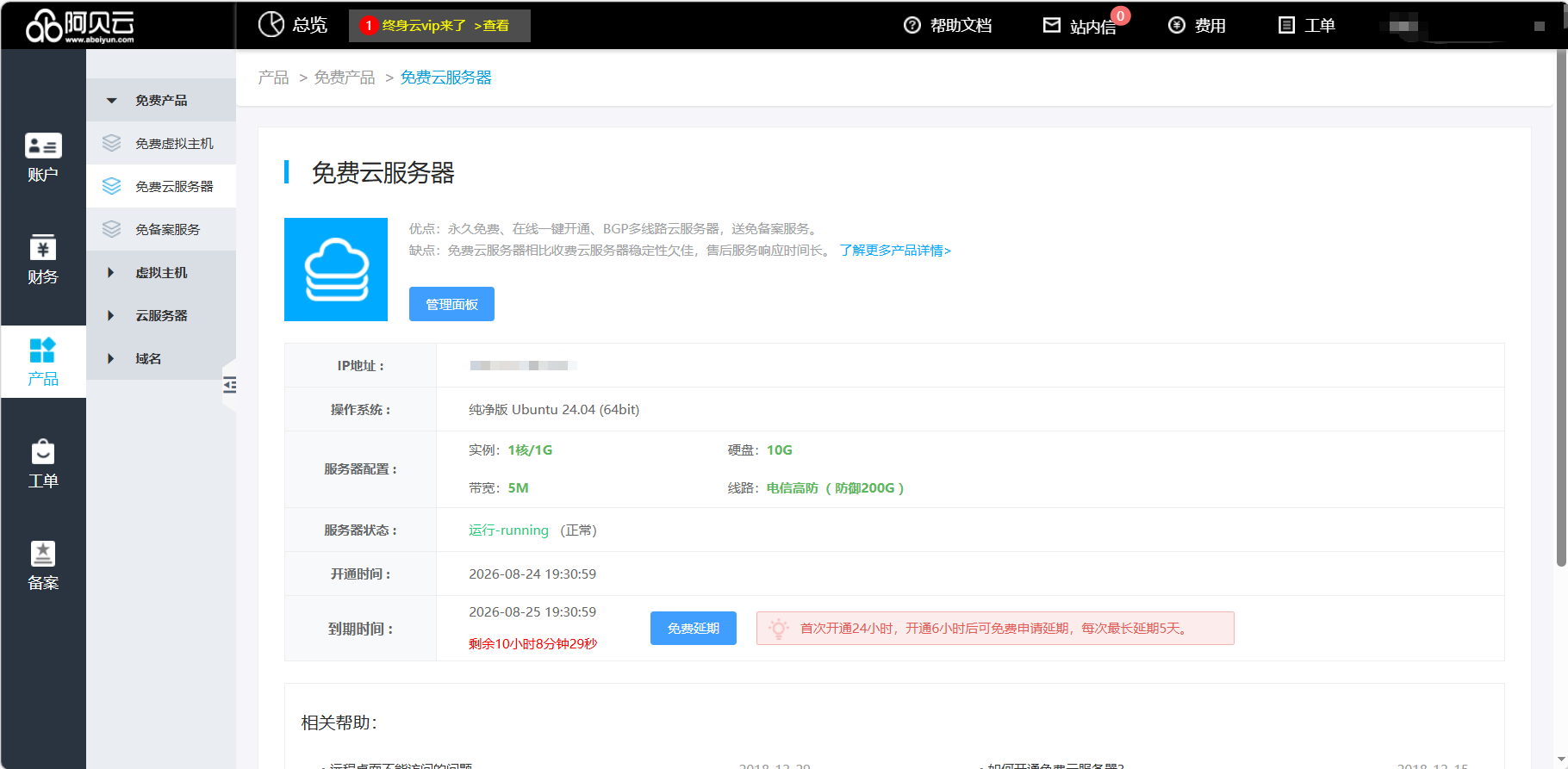Collapse the 免费产品 menu group
The image size is (1568, 769).
(x=161, y=100)
